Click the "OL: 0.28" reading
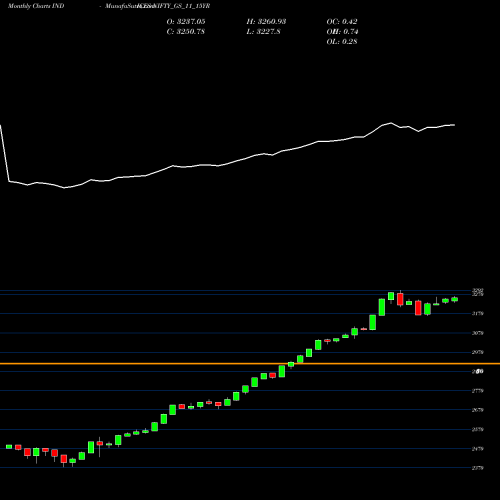Viewport: 500px width, 500px height. (342, 41)
